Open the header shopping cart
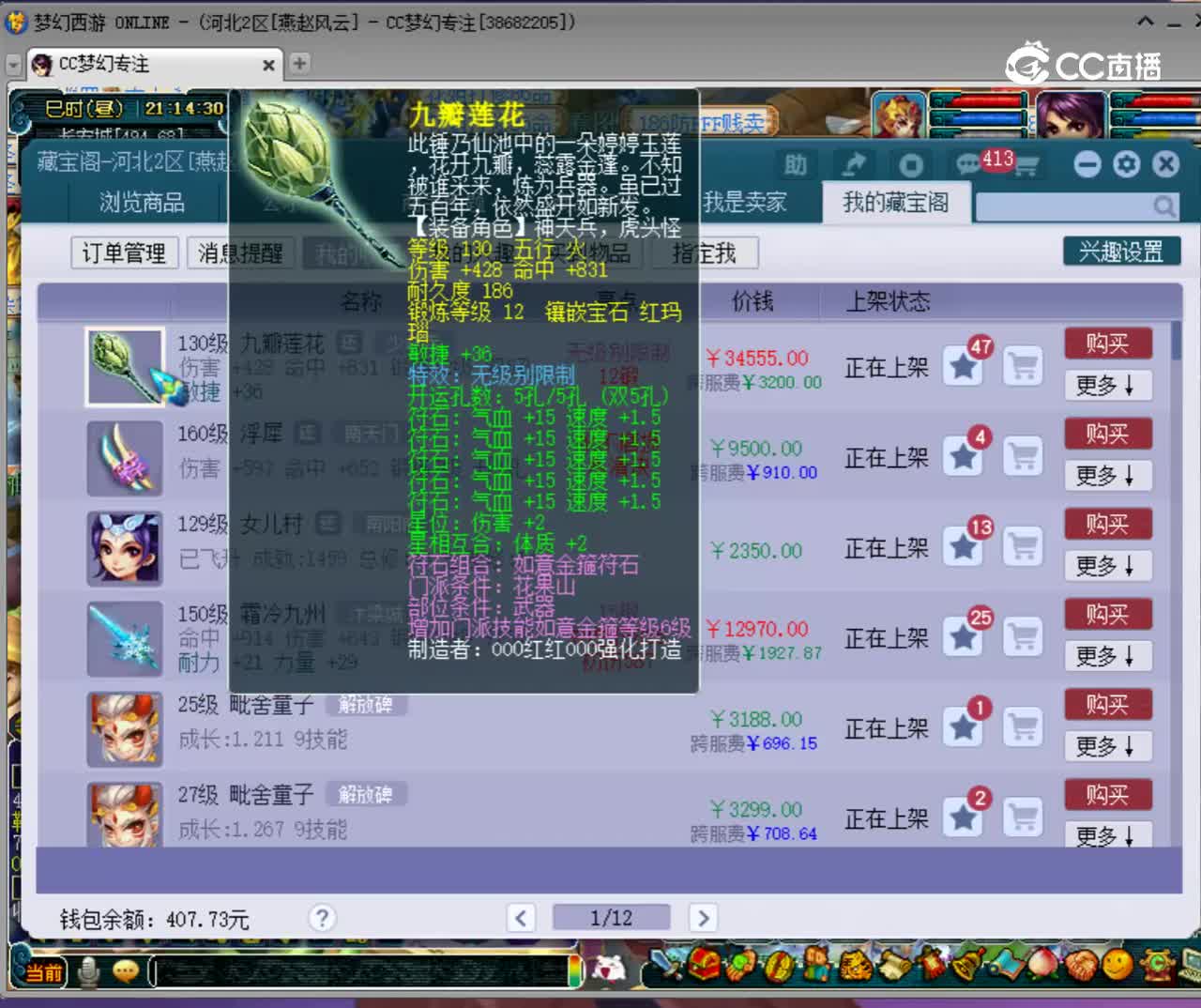The width and height of the screenshot is (1201, 1008). 1026,166
